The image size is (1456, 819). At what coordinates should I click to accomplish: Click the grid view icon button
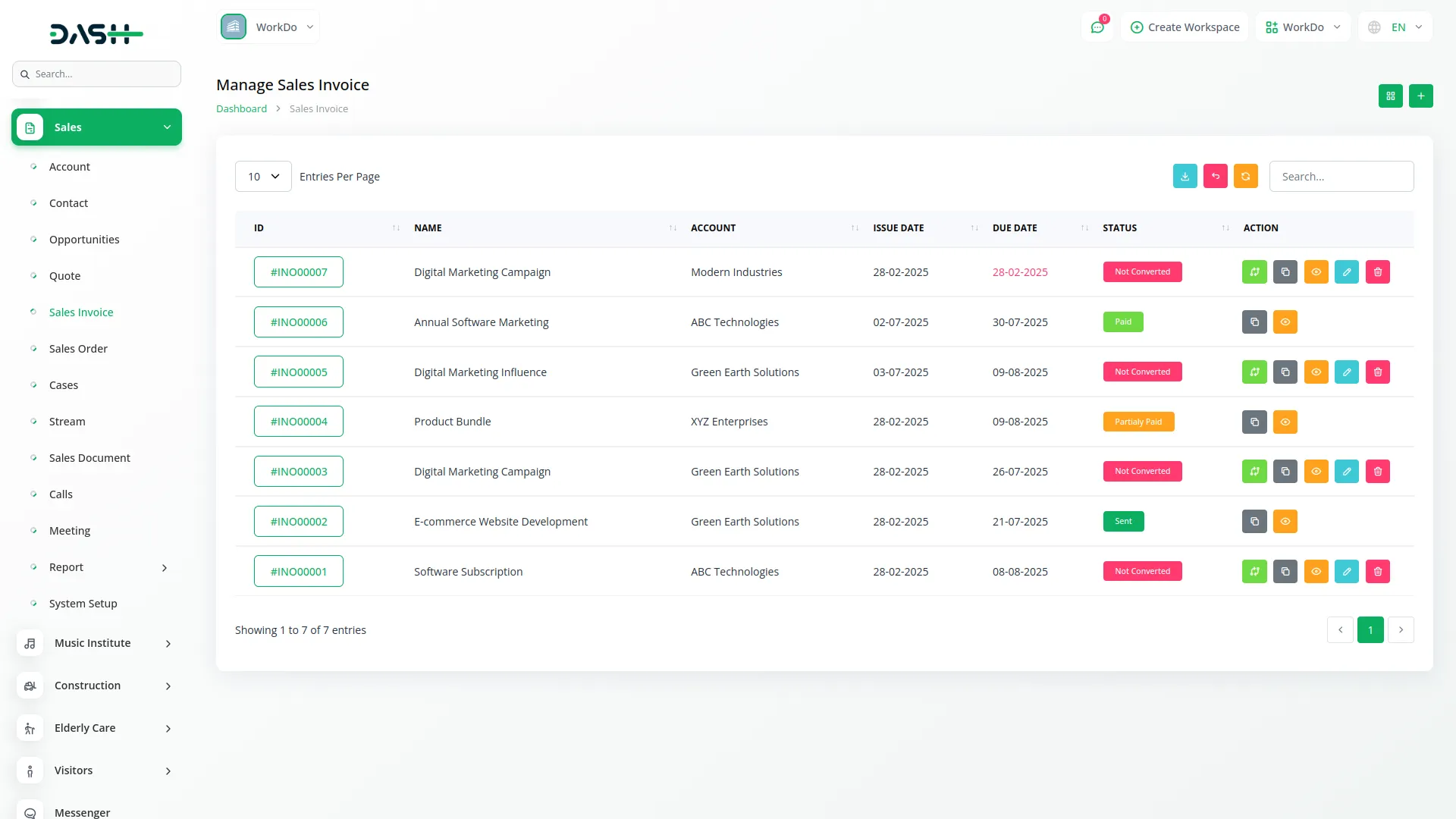click(x=1390, y=96)
